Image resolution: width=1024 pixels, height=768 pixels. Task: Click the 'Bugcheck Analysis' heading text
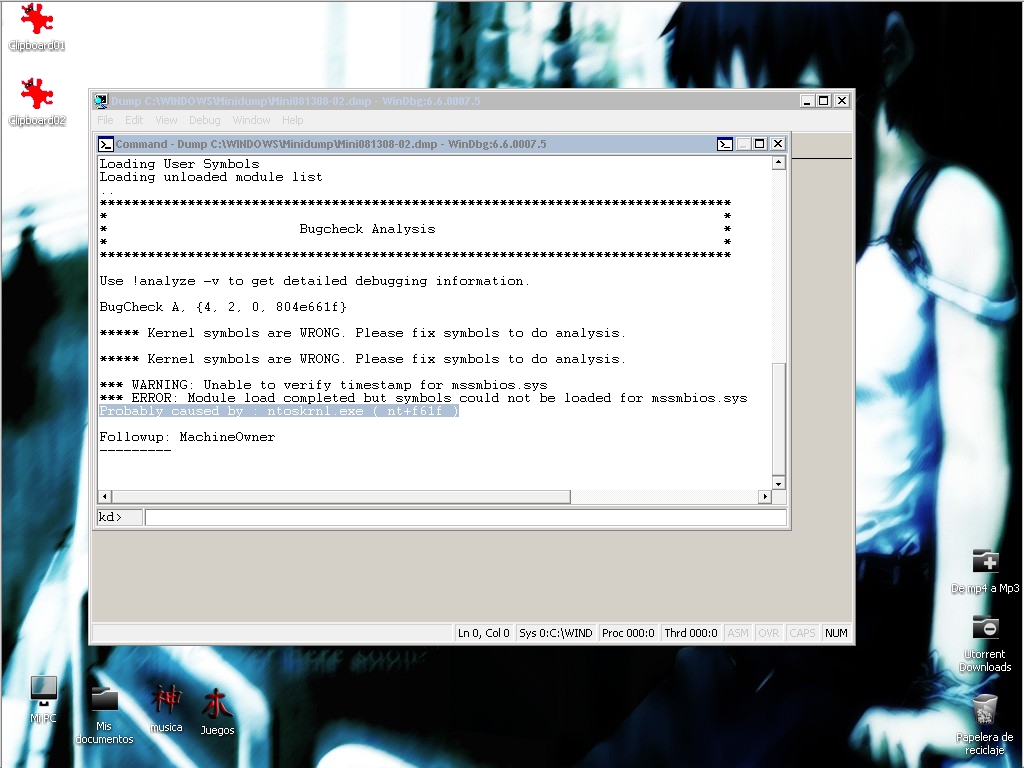(367, 229)
